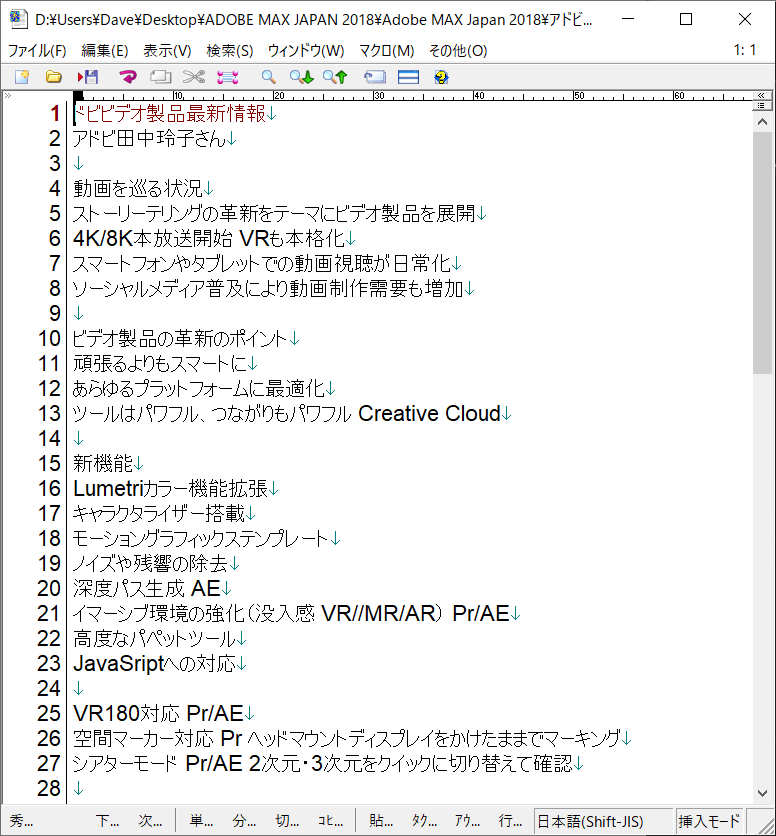
Task: Click the コピ... function key button
Action: (330, 821)
